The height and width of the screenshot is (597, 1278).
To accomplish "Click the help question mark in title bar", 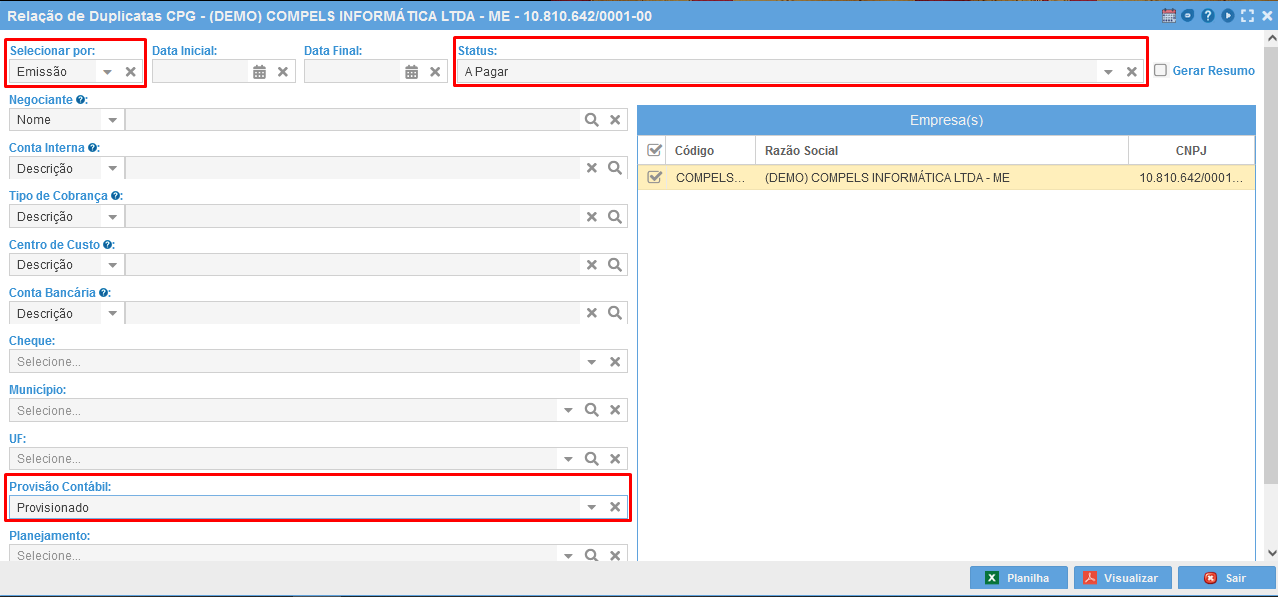I will tap(1208, 15).
